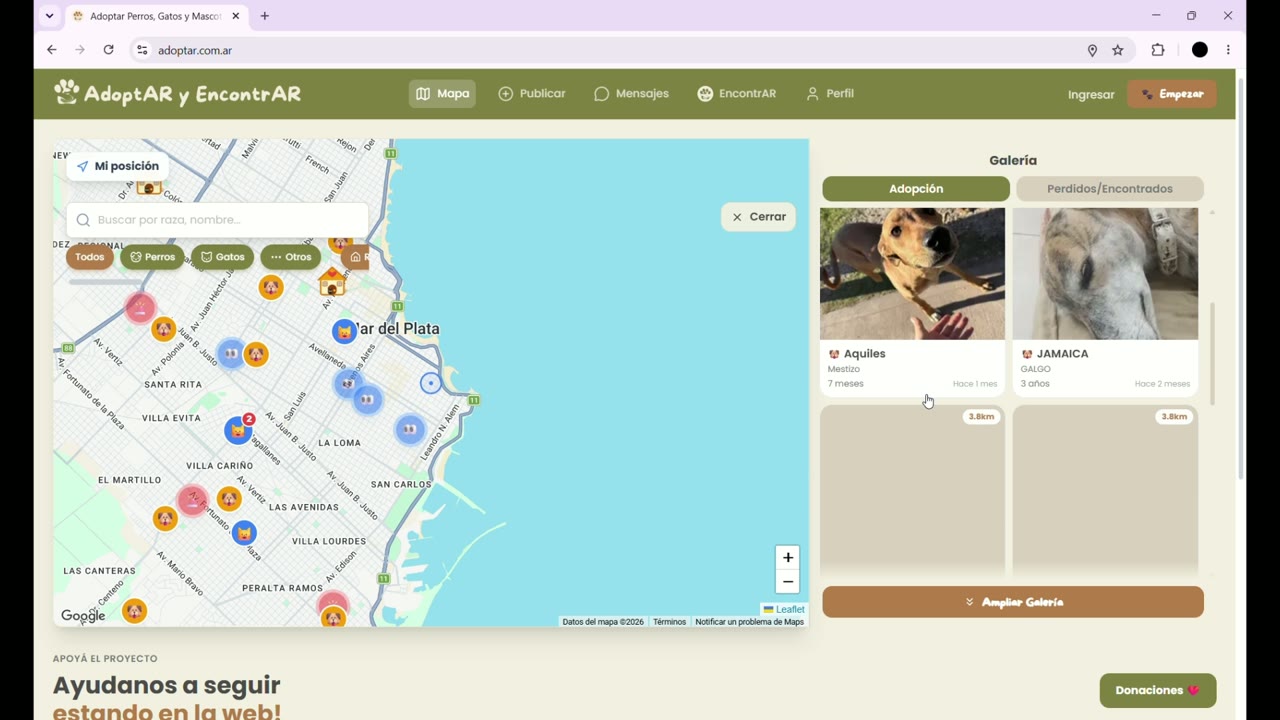Click the gallery panel scrollbar thumb
The width and height of the screenshot is (1280, 720).
[1213, 354]
